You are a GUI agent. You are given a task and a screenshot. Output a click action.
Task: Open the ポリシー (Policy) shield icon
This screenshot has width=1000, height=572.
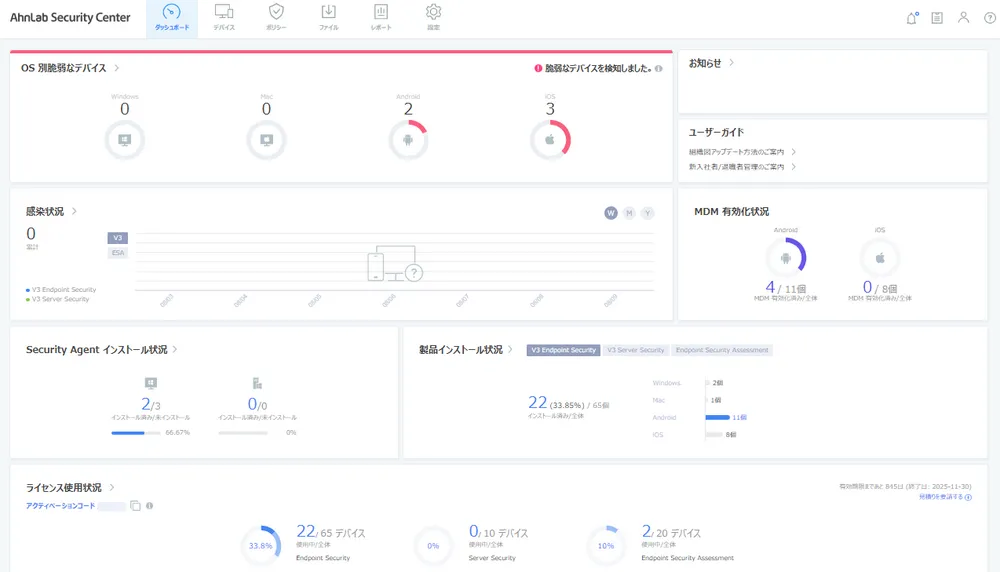[x=277, y=17]
